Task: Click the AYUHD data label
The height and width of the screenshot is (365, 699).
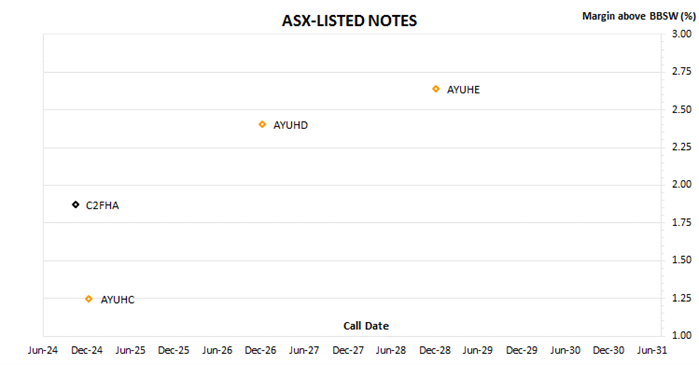Action: click(x=290, y=125)
